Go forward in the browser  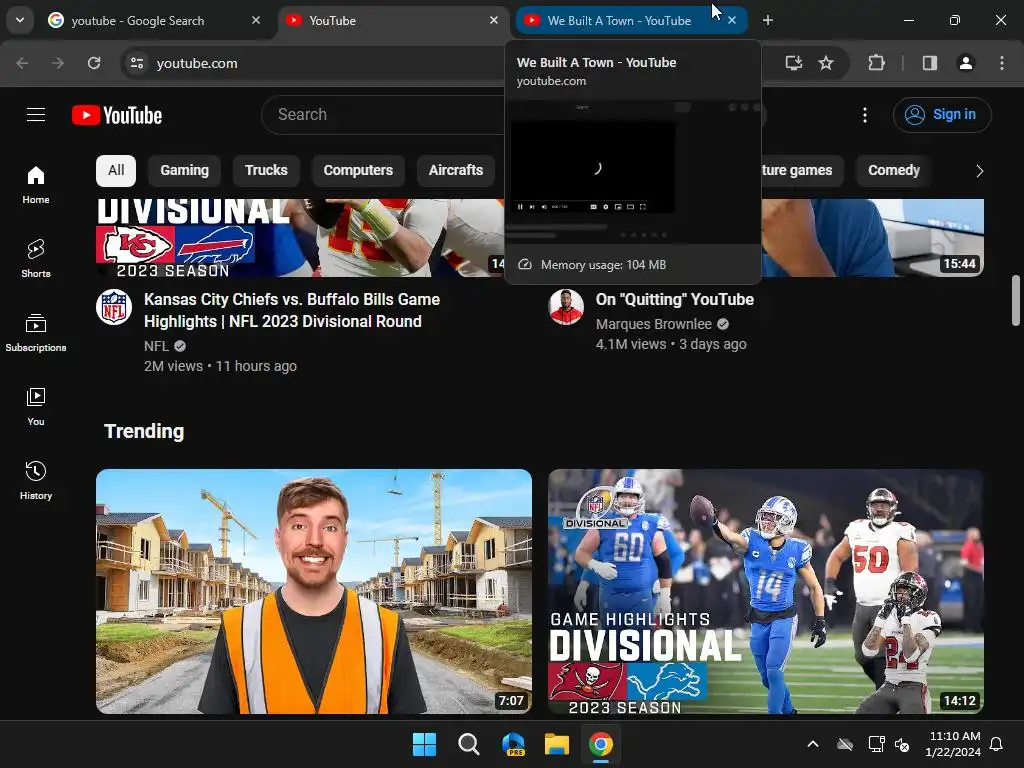58,63
